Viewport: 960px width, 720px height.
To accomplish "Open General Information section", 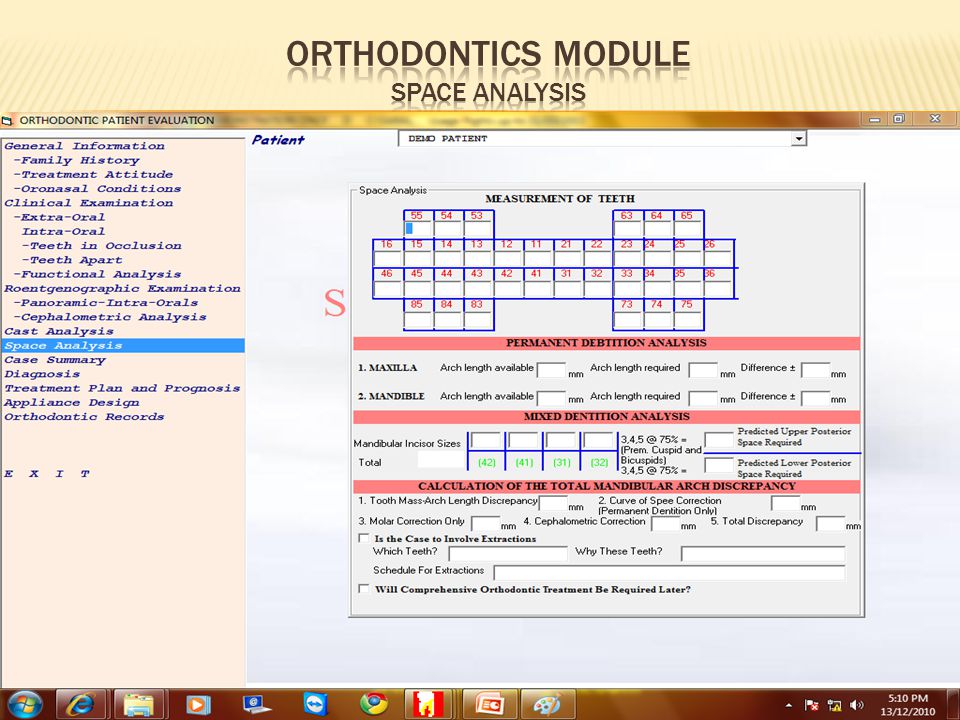I will pyautogui.click(x=84, y=146).
